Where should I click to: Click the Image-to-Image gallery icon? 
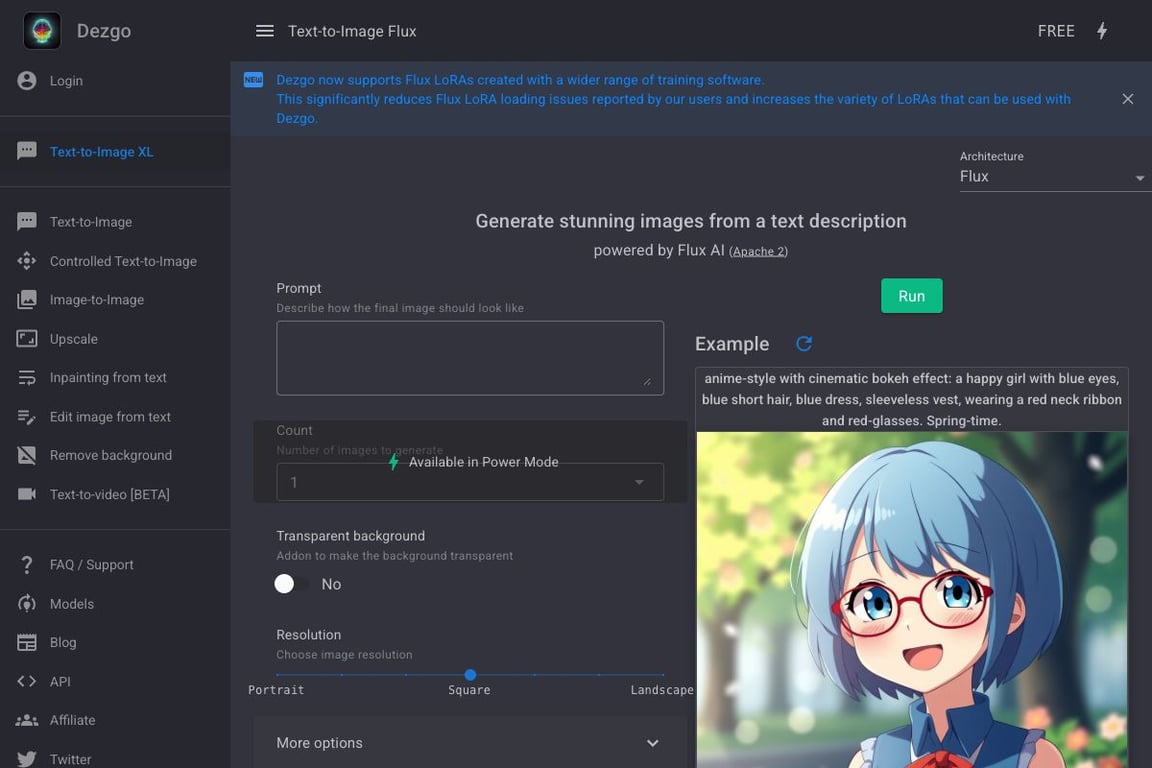click(27, 300)
